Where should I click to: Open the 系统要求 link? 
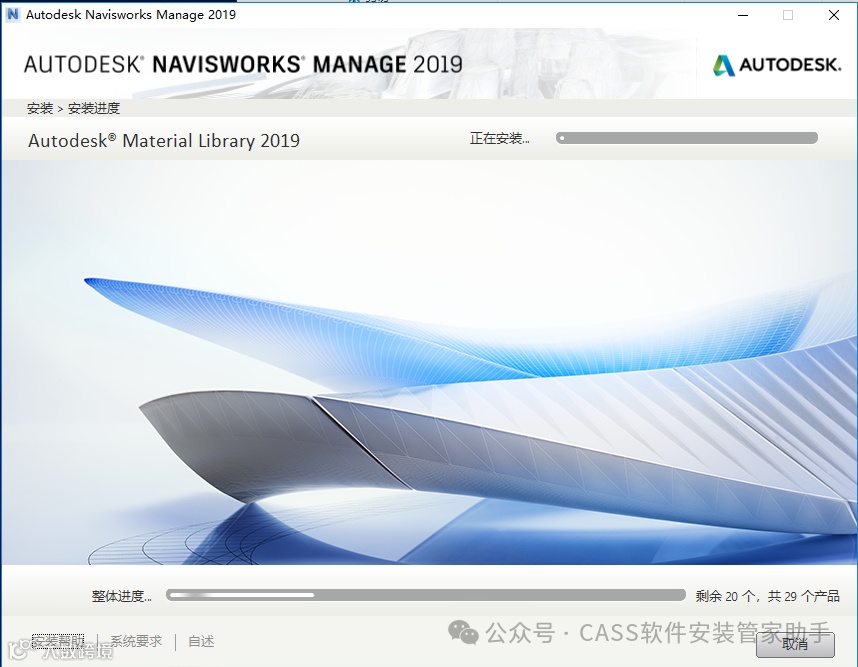136,641
